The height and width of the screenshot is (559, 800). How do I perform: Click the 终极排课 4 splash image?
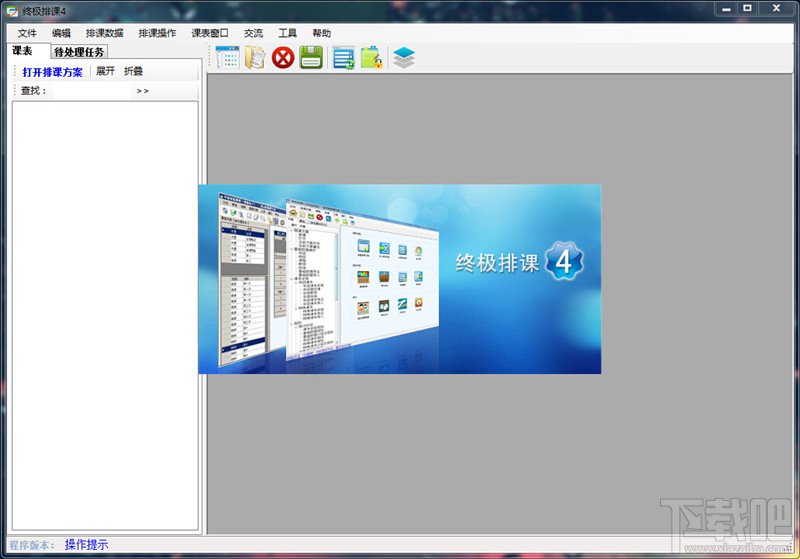399,279
